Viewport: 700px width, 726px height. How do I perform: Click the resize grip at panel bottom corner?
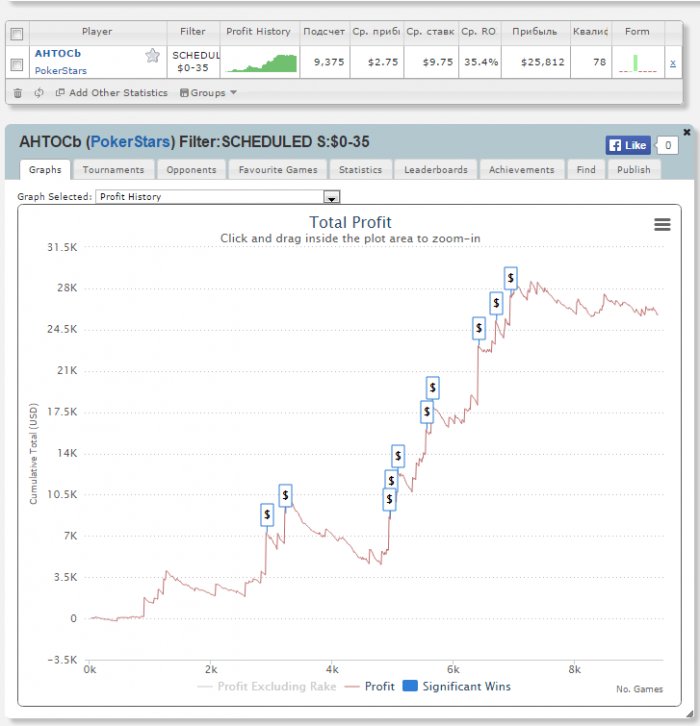[689, 713]
